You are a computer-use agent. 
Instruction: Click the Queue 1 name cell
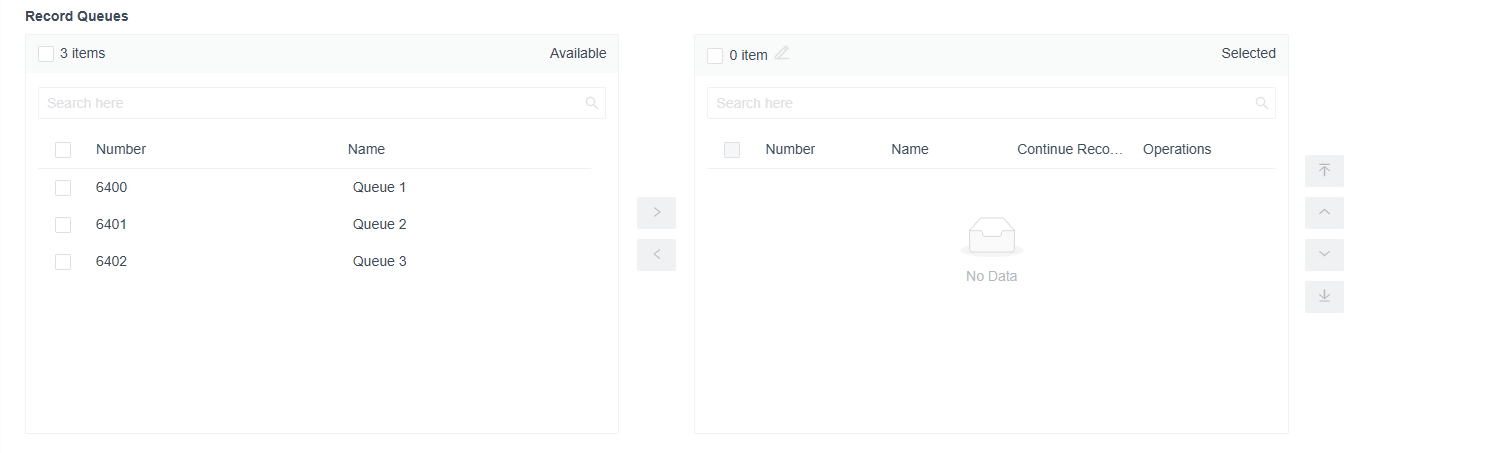pos(380,187)
